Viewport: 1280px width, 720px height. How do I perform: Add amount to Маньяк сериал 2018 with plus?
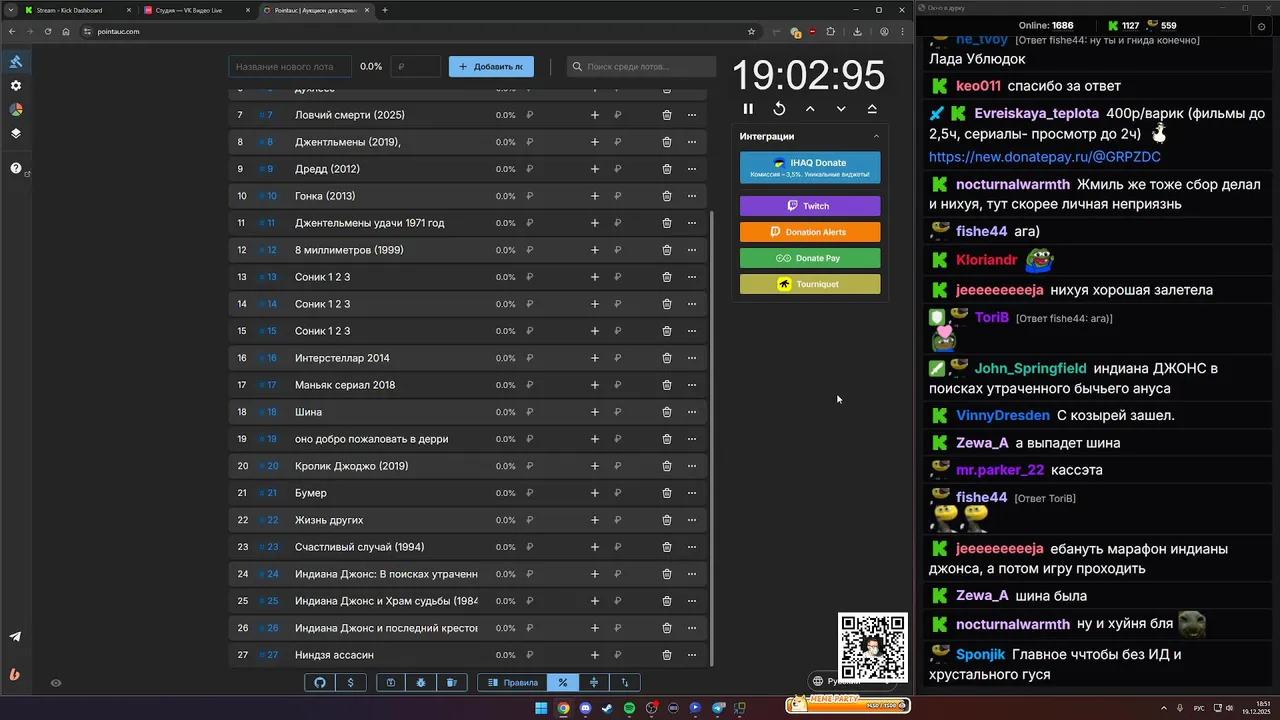click(595, 385)
